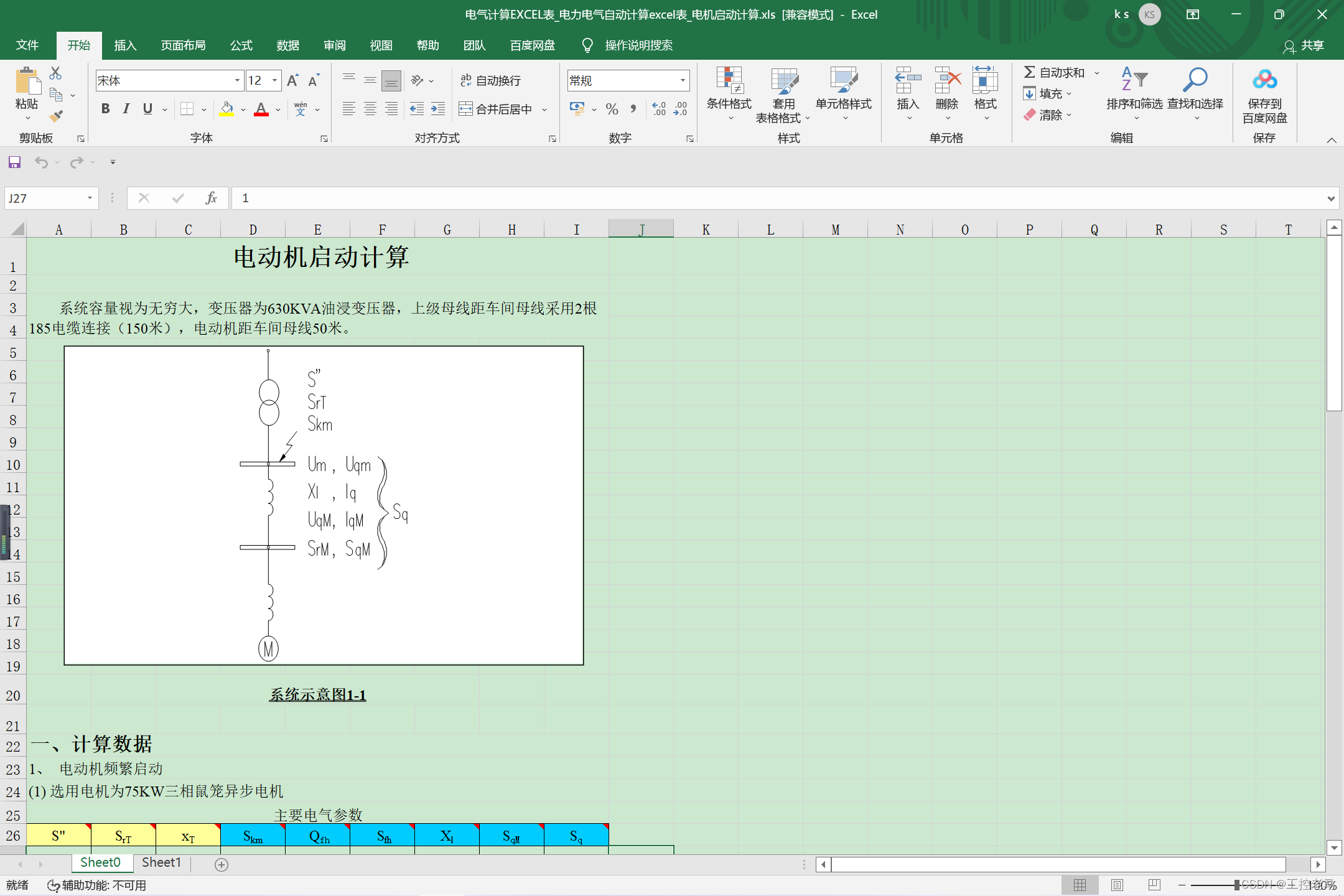Click the 共享 share button
The height and width of the screenshot is (896, 1344).
coord(1304,45)
